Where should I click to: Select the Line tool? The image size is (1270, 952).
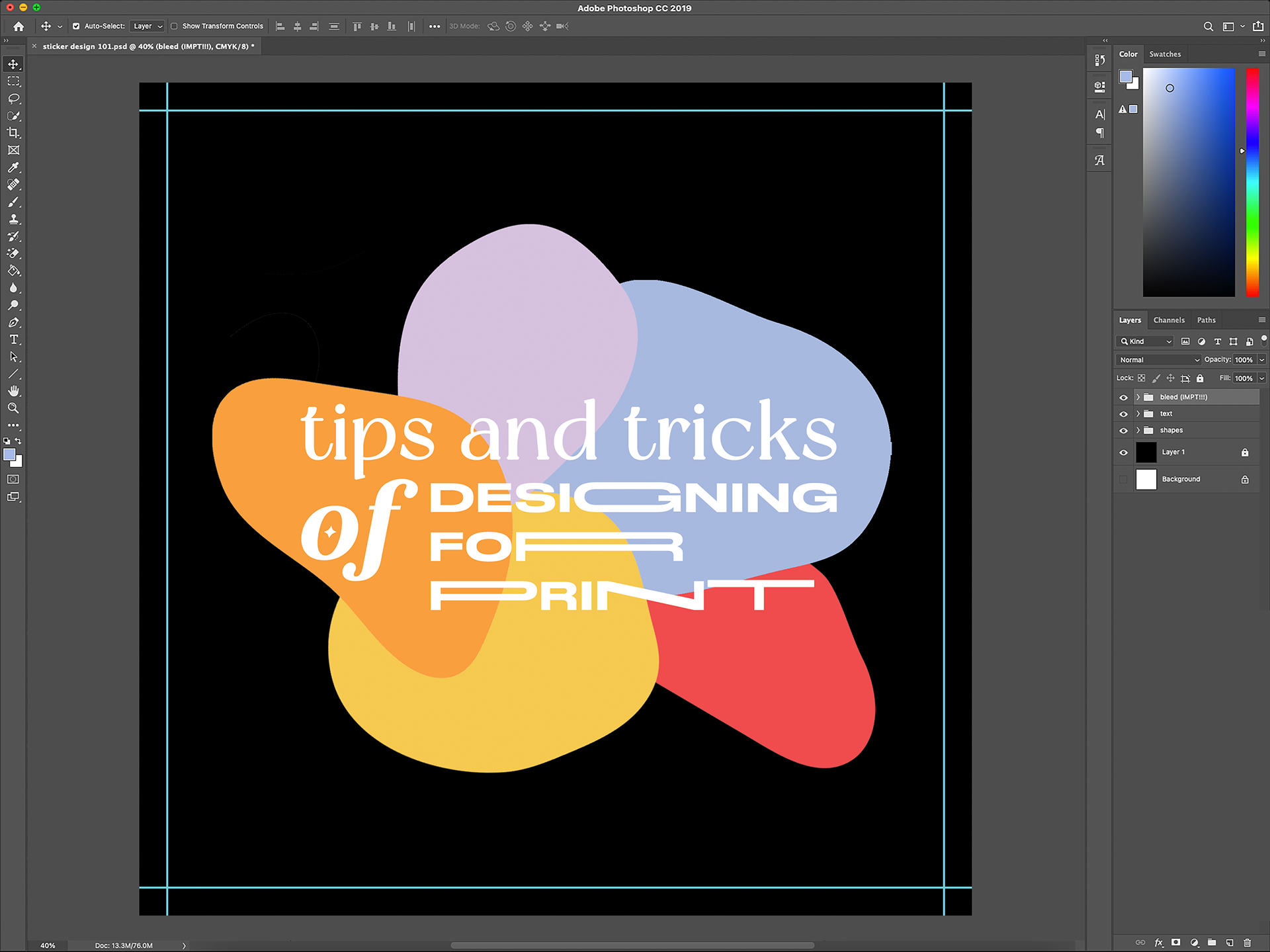pos(13,374)
